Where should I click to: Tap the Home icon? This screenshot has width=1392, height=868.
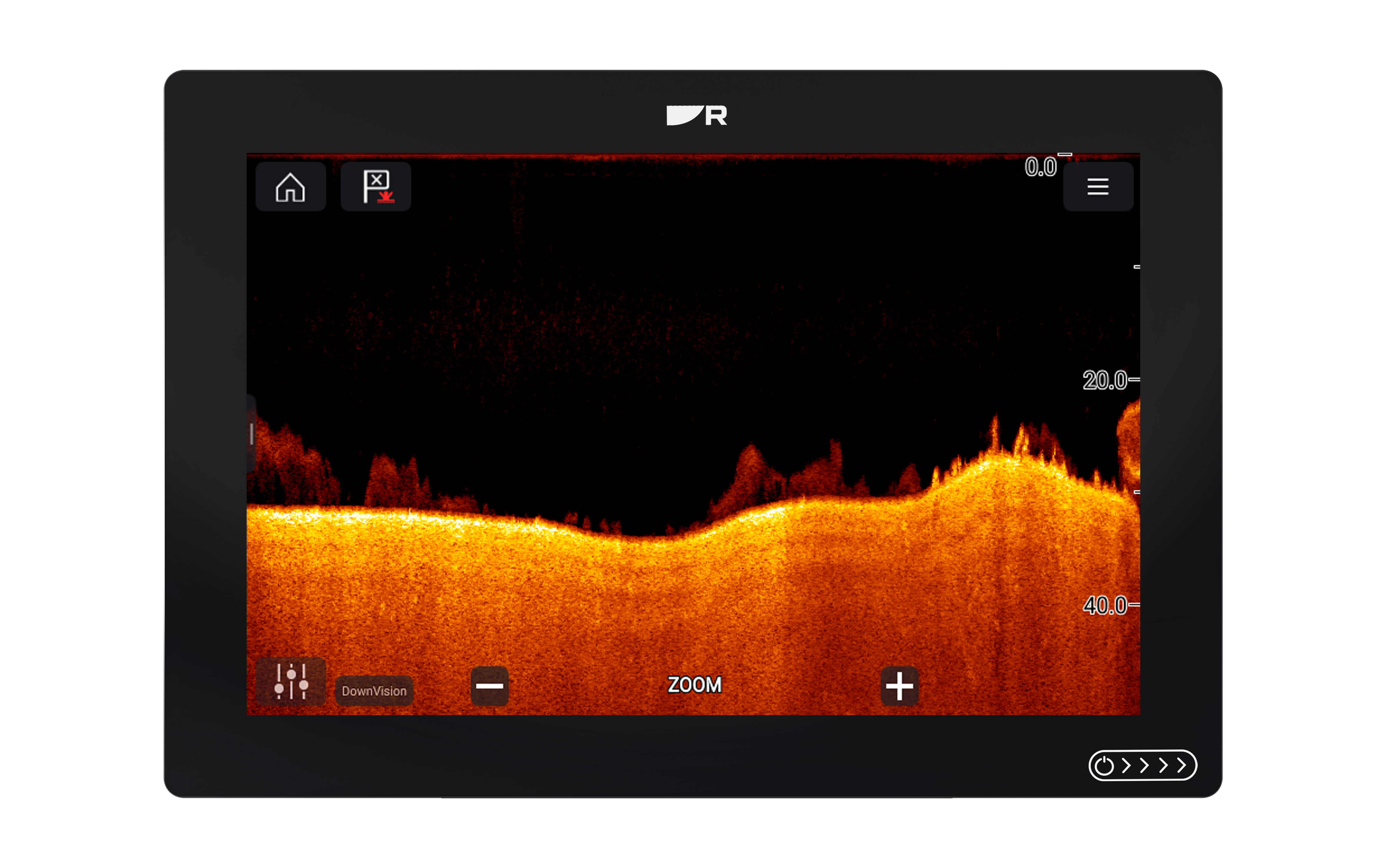[290, 187]
